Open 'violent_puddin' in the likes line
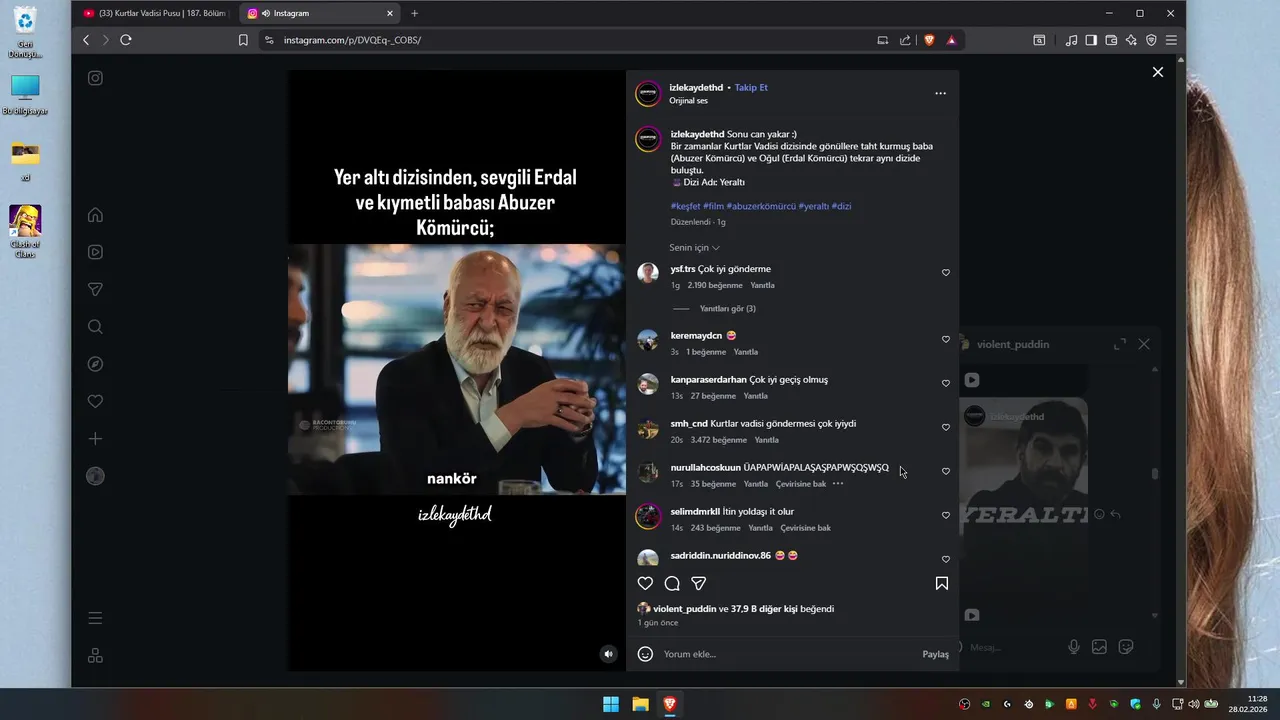Screen dimensions: 1280x720 684,608
